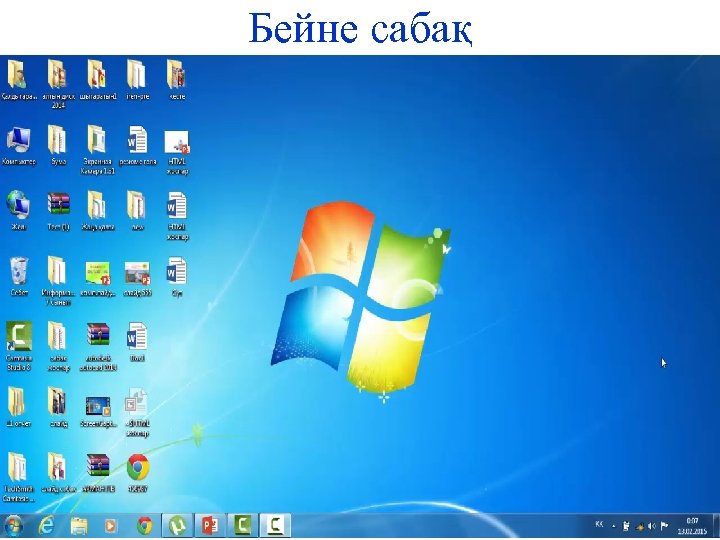The image size is (720, 540).
Task: Open the Себет recycle bin icon
Action: click(18, 276)
